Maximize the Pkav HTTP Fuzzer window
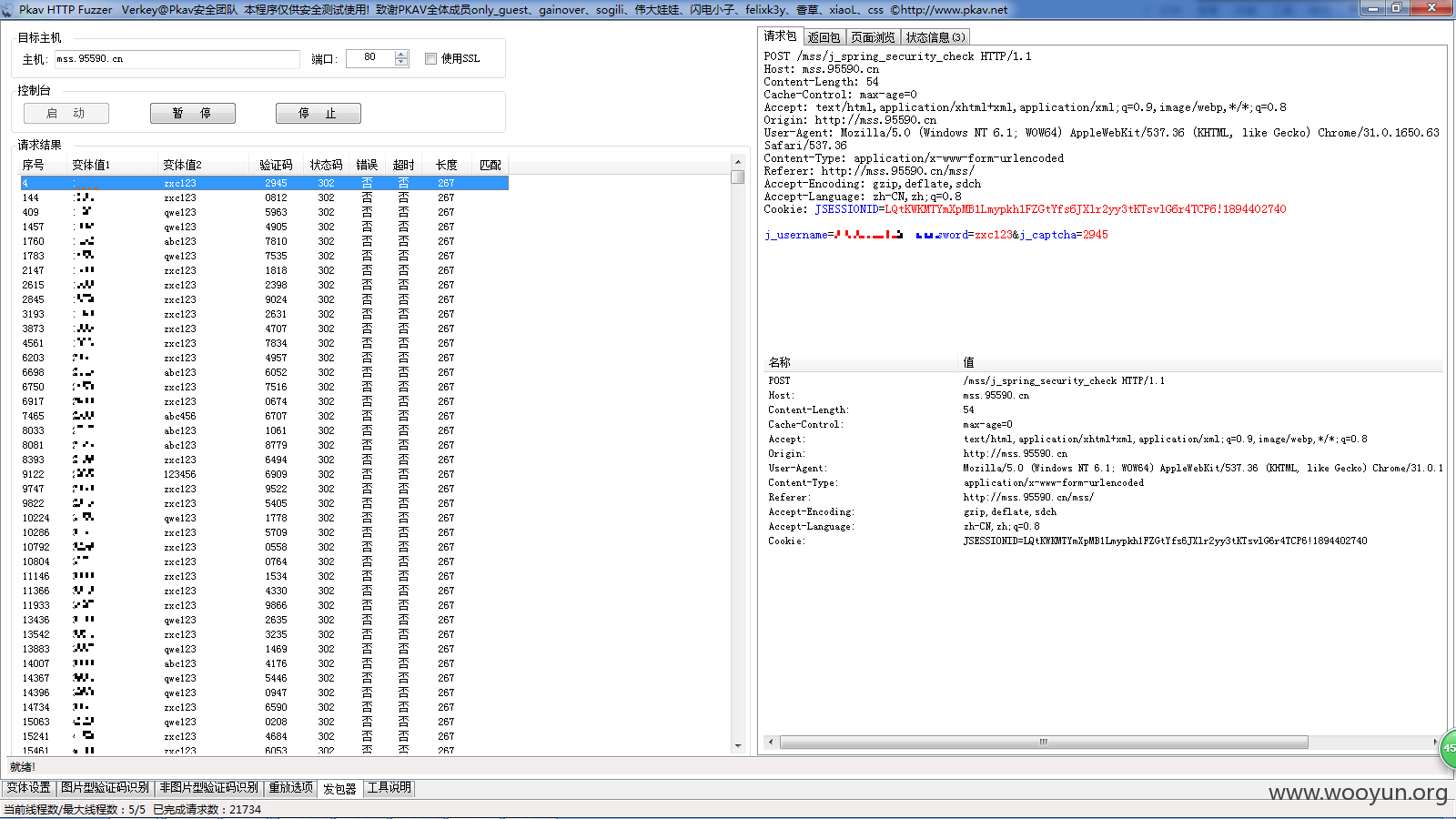The width and height of the screenshot is (1456, 819). (x=1398, y=8)
